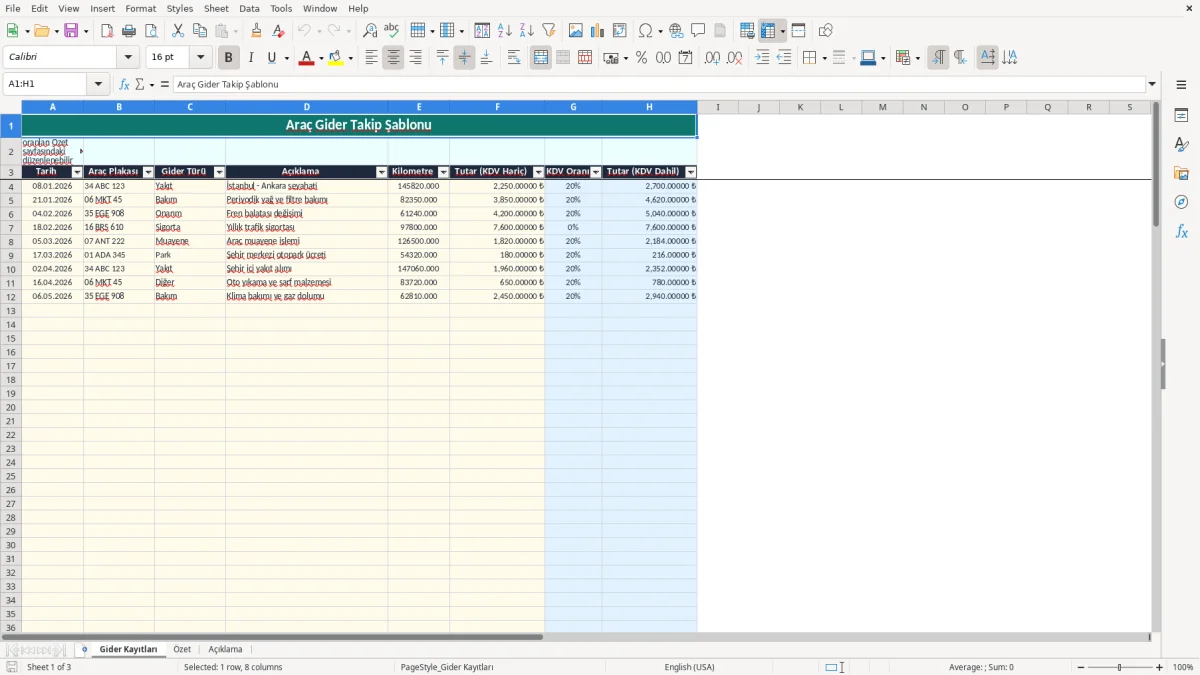Toggle Wrap Text
Screen dimensions: 1200x675
[514, 58]
